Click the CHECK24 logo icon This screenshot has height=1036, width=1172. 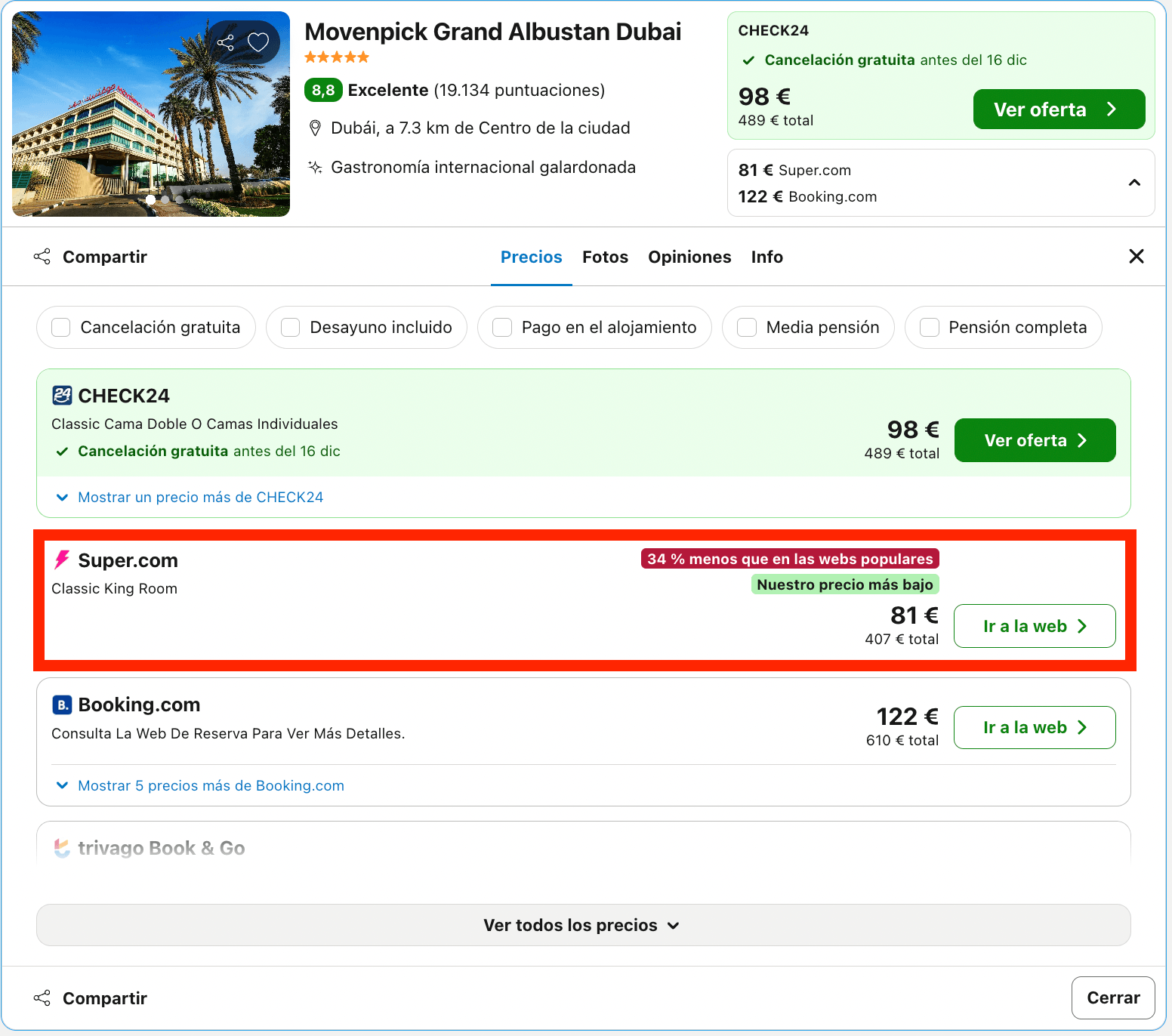coord(62,395)
